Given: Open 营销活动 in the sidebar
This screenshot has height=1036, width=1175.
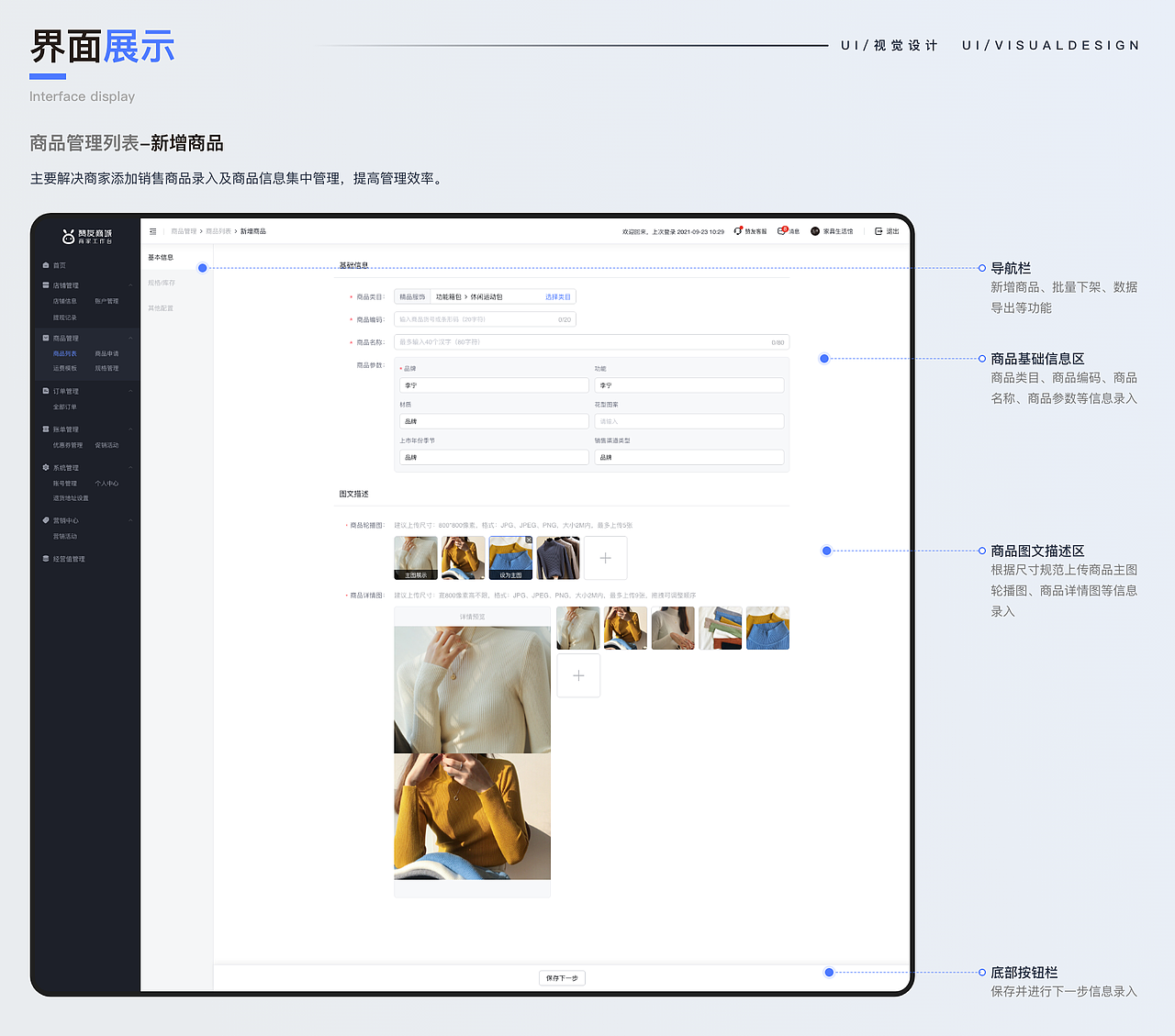Looking at the screenshot, I should (x=65, y=537).
